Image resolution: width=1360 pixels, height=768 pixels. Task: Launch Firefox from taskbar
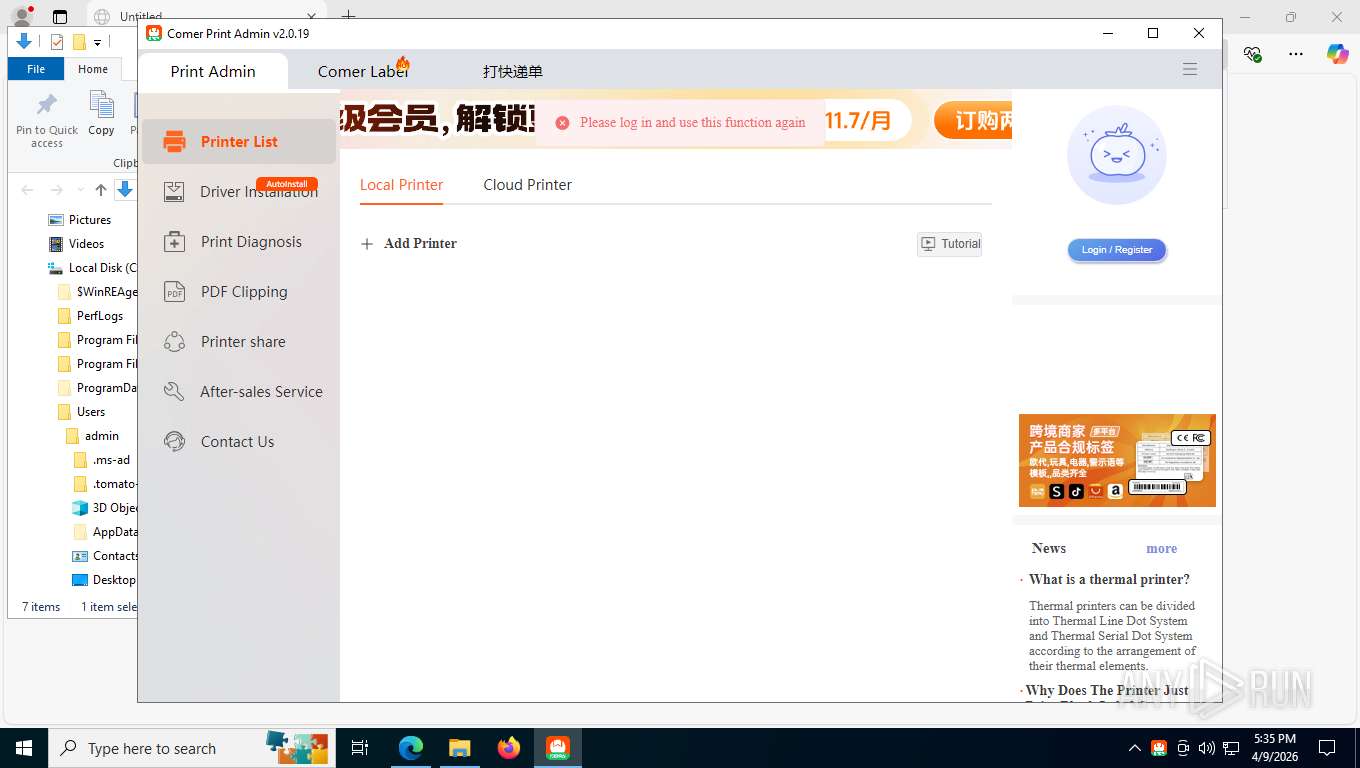[x=509, y=748]
